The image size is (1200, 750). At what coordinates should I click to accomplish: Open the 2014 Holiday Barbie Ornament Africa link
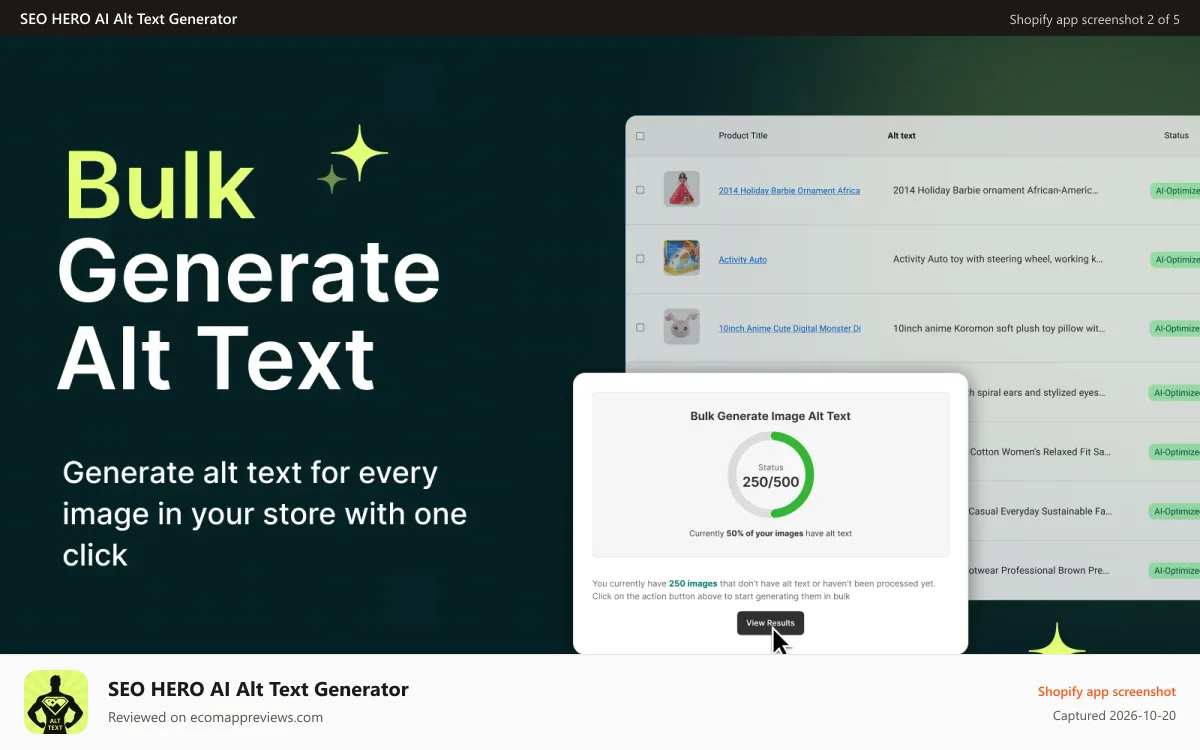[789, 190]
